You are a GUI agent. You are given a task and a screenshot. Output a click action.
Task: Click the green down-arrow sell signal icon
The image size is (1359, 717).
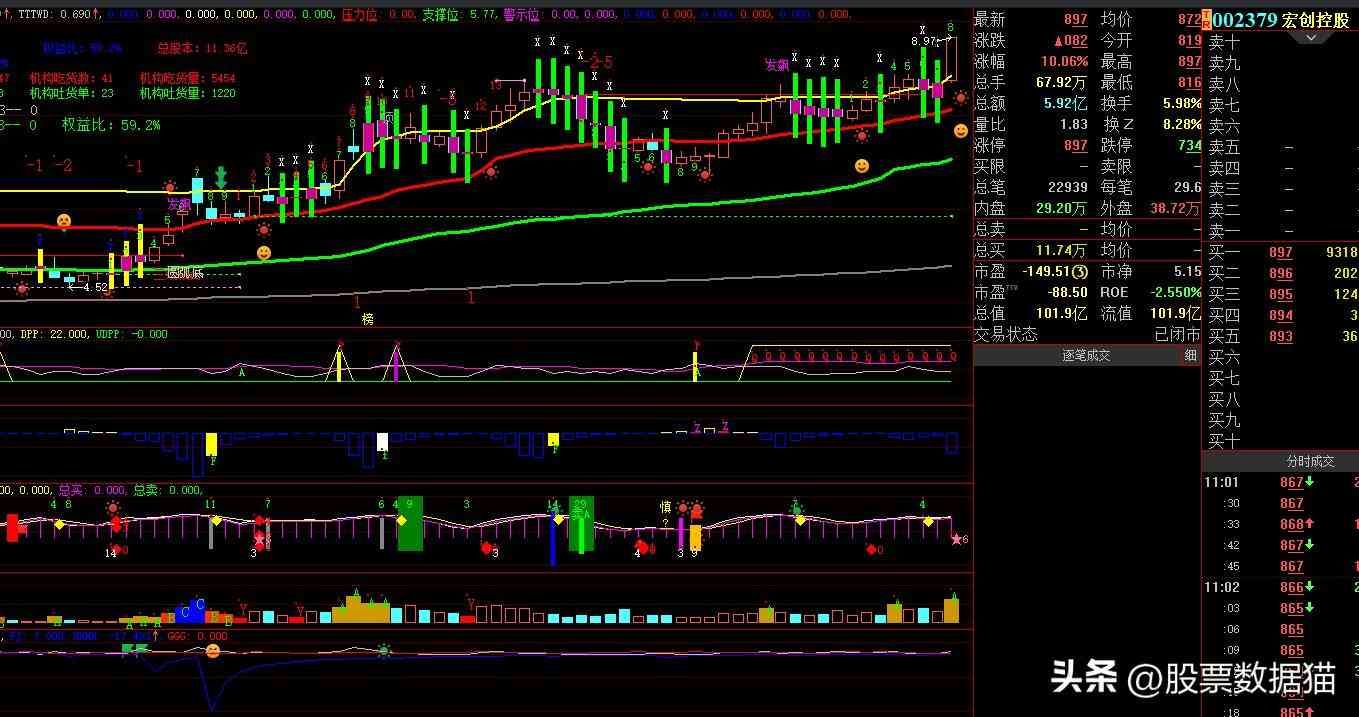(x=222, y=180)
